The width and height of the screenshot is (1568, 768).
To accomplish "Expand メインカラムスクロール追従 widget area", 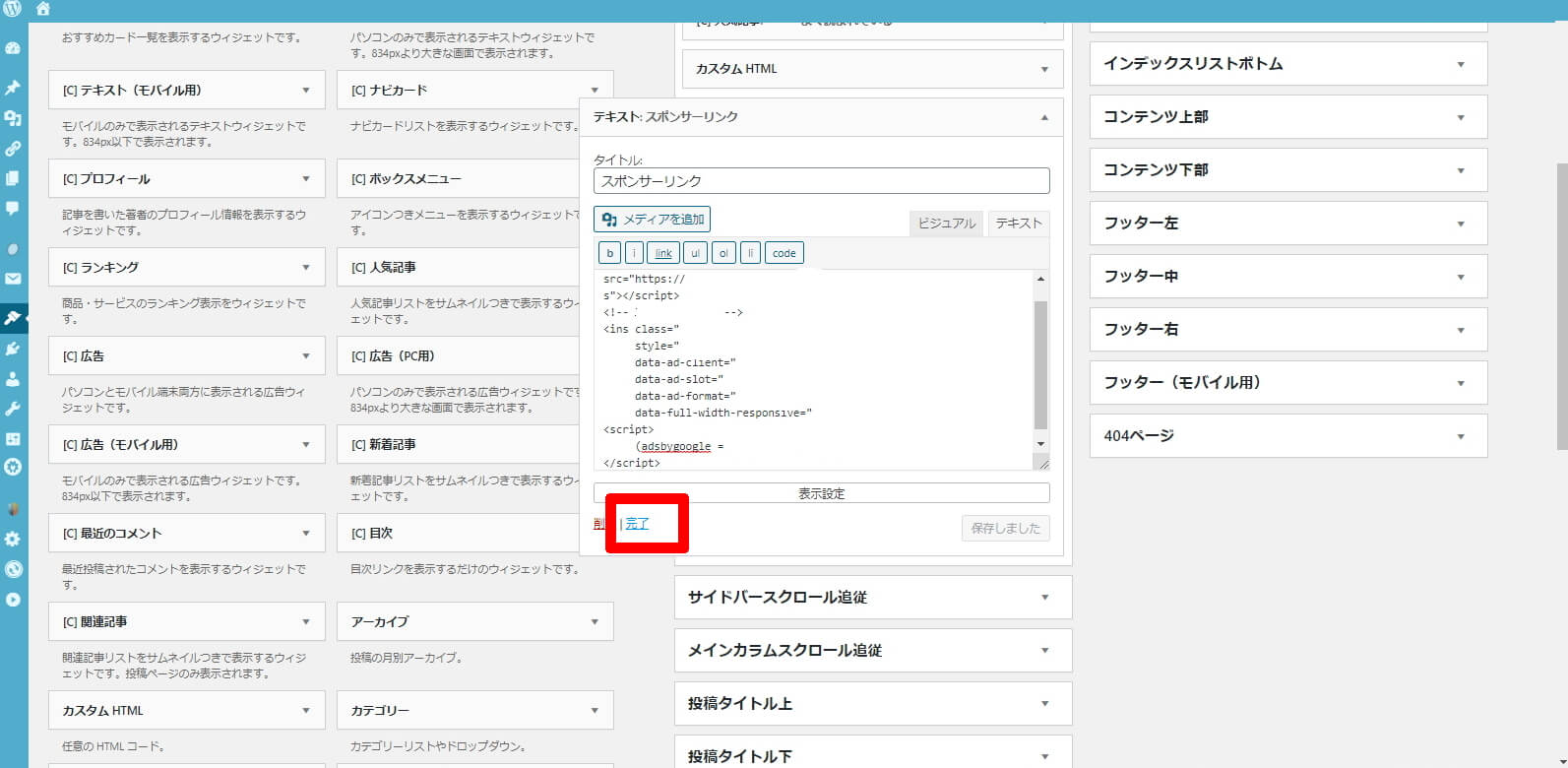I will tap(873, 650).
